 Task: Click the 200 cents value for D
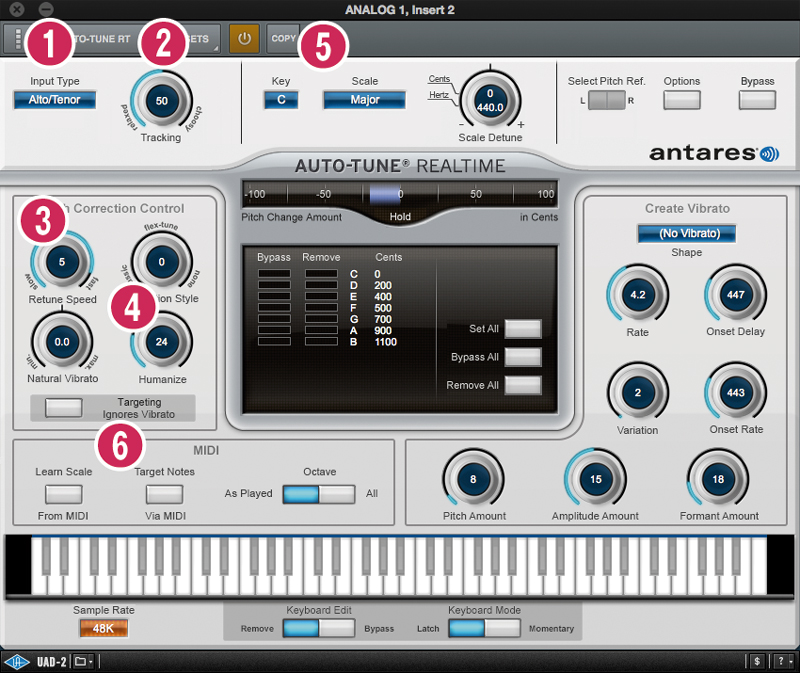point(383,285)
